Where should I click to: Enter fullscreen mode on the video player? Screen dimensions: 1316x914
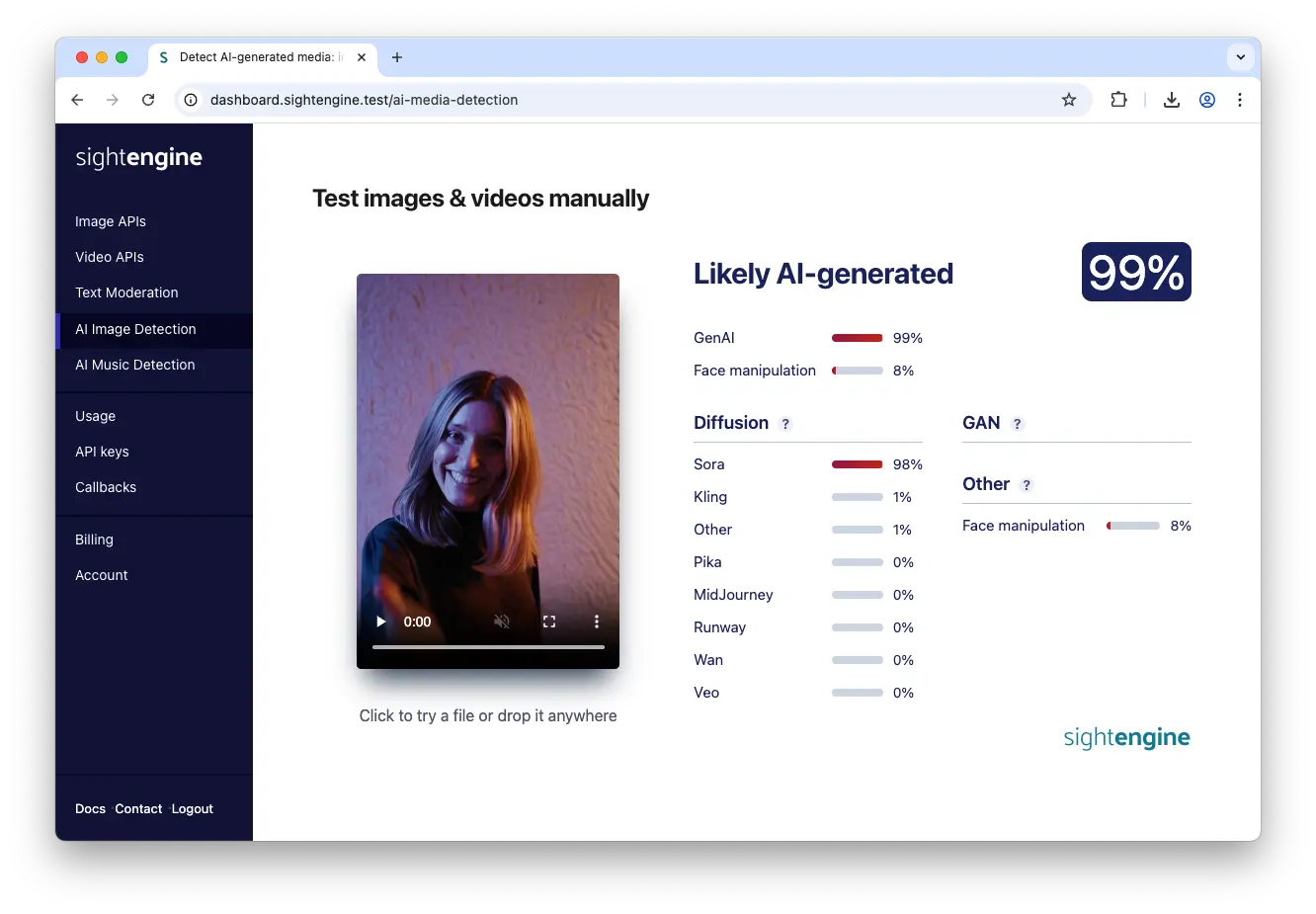tap(549, 622)
